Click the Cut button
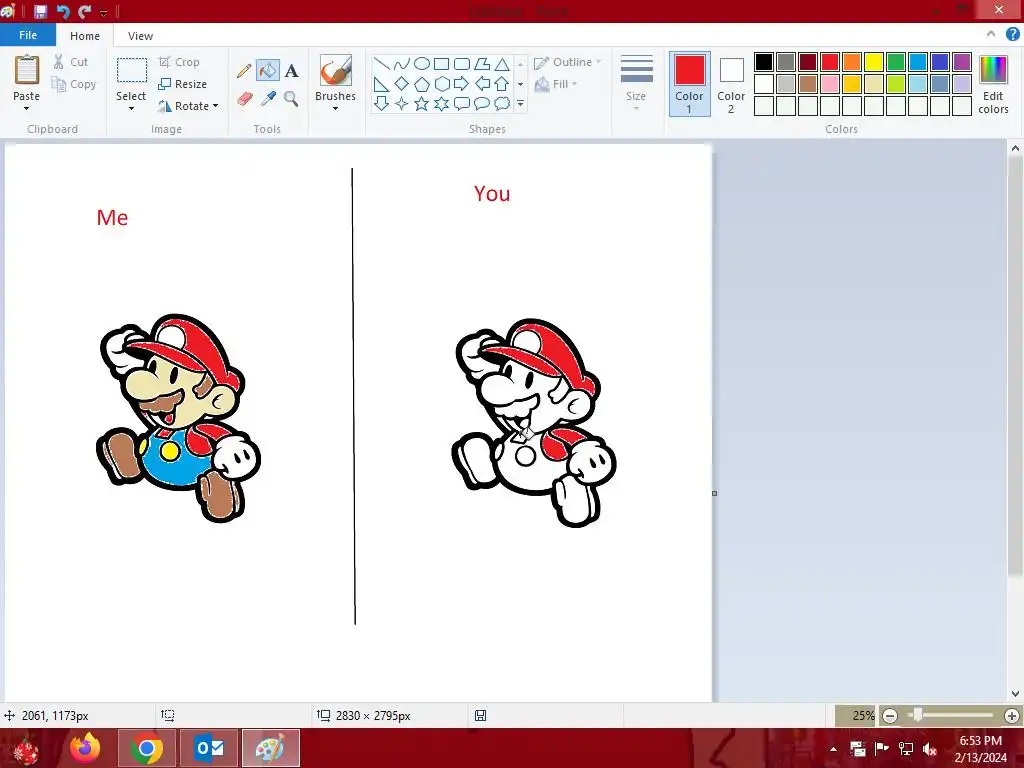Viewport: 1024px width, 768px height. point(71,62)
